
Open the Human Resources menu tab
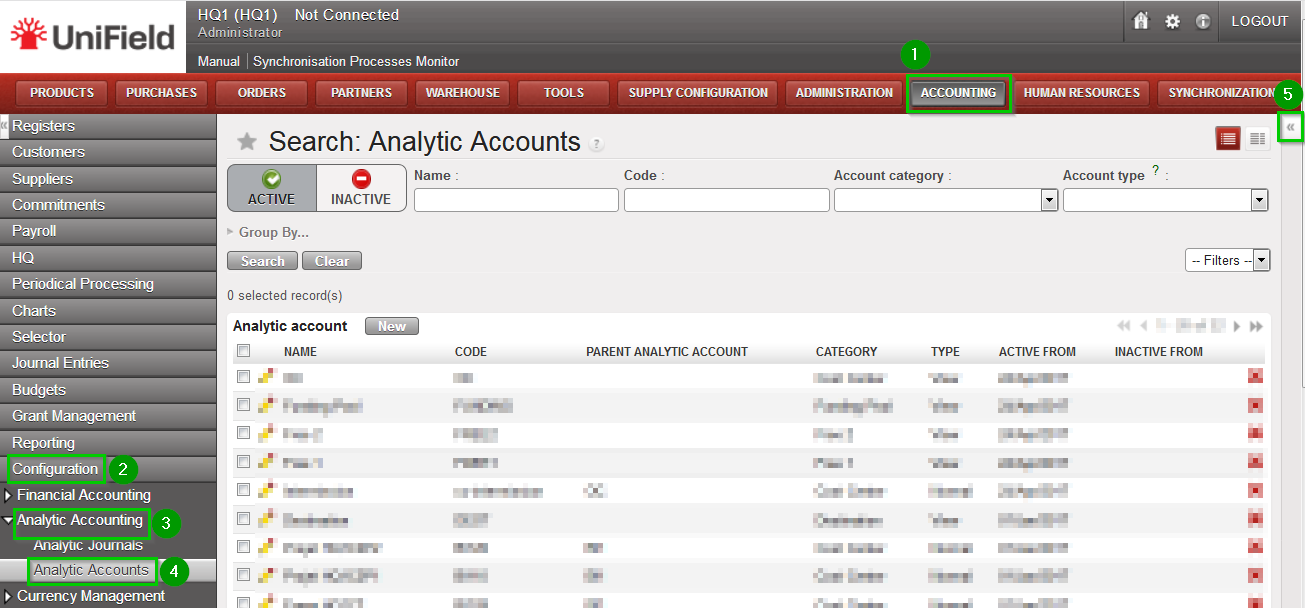pyautogui.click(x=1081, y=93)
